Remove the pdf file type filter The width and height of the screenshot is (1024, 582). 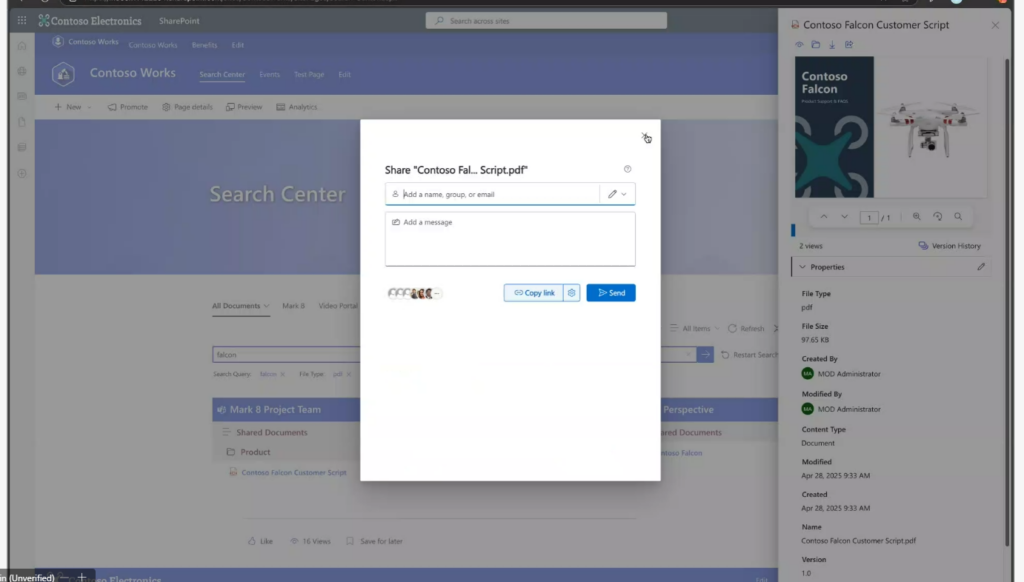tap(349, 374)
